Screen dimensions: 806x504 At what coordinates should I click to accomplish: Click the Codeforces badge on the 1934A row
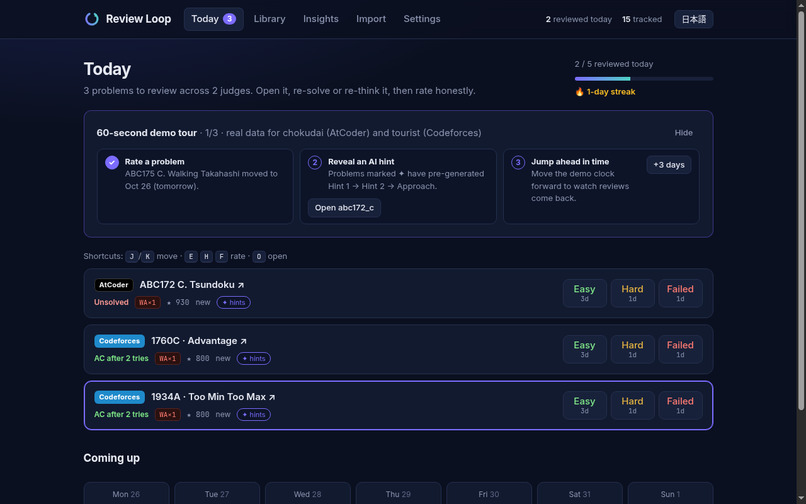coord(119,397)
